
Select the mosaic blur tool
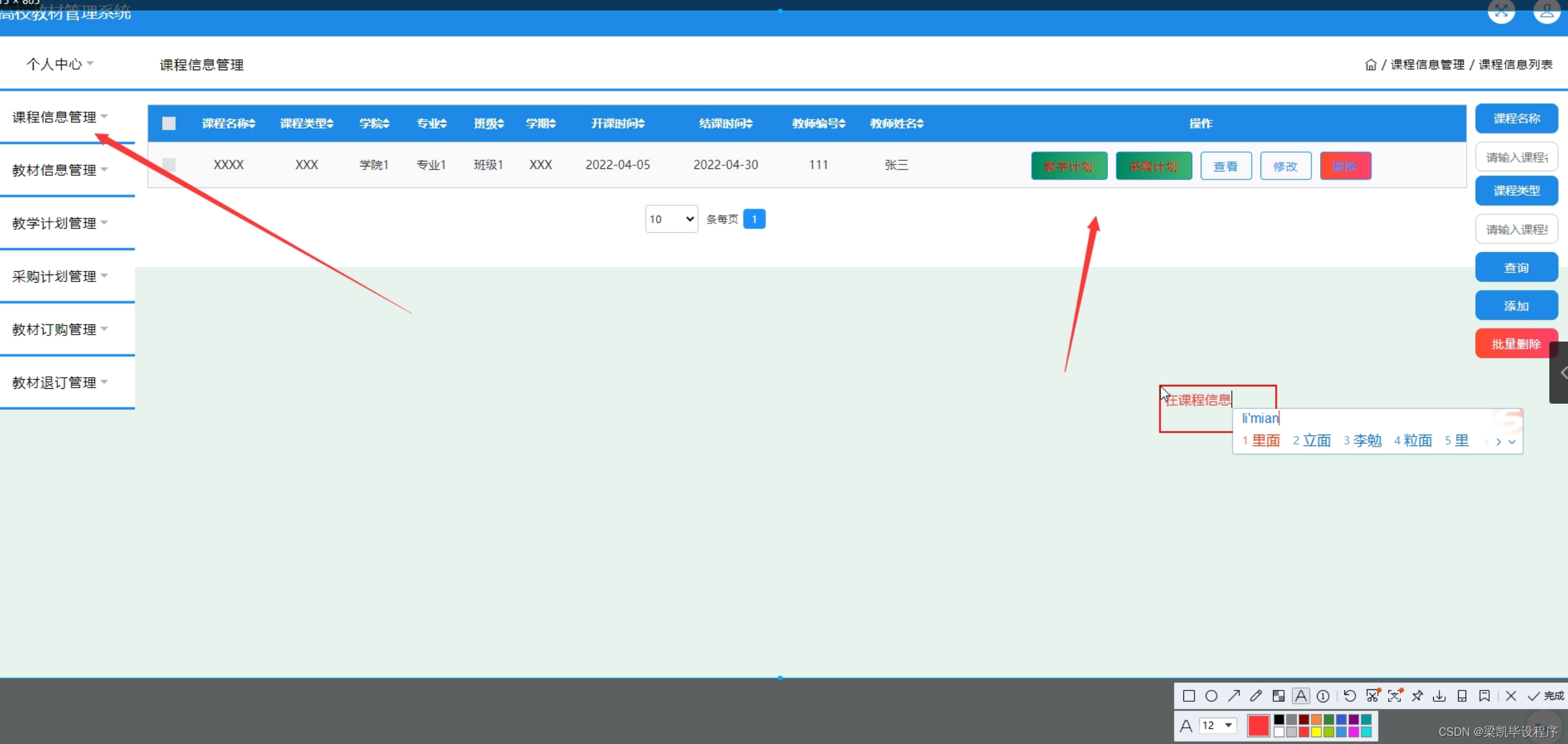click(x=1278, y=696)
